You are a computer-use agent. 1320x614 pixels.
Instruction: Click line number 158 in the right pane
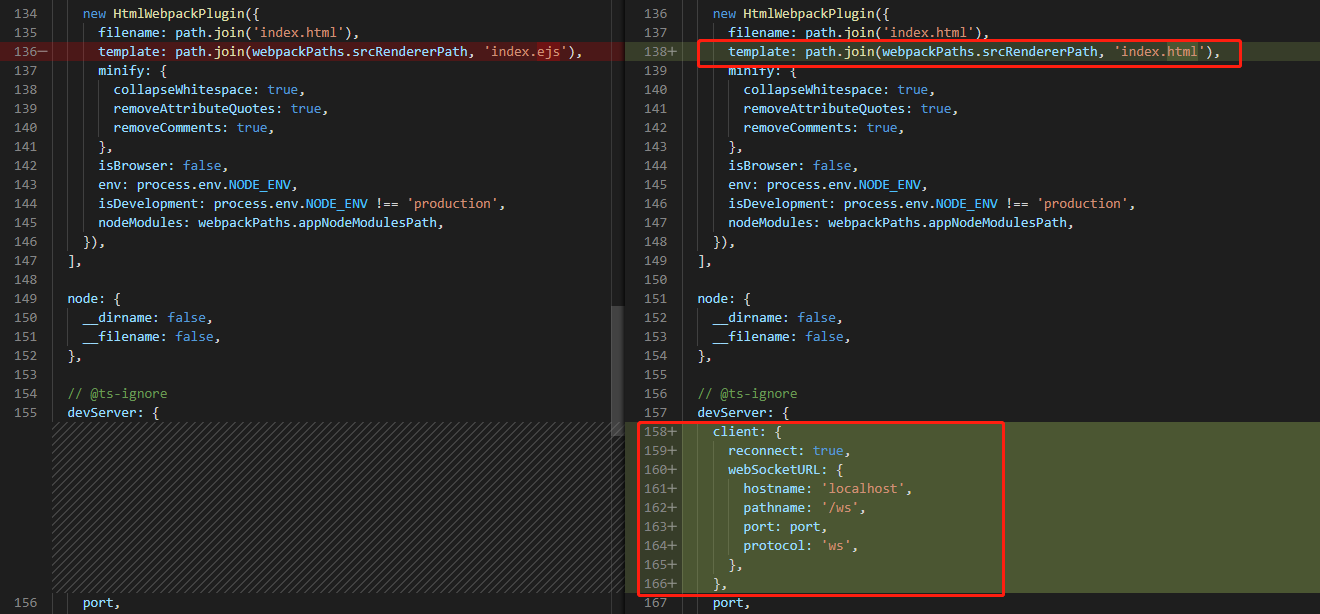coord(659,431)
